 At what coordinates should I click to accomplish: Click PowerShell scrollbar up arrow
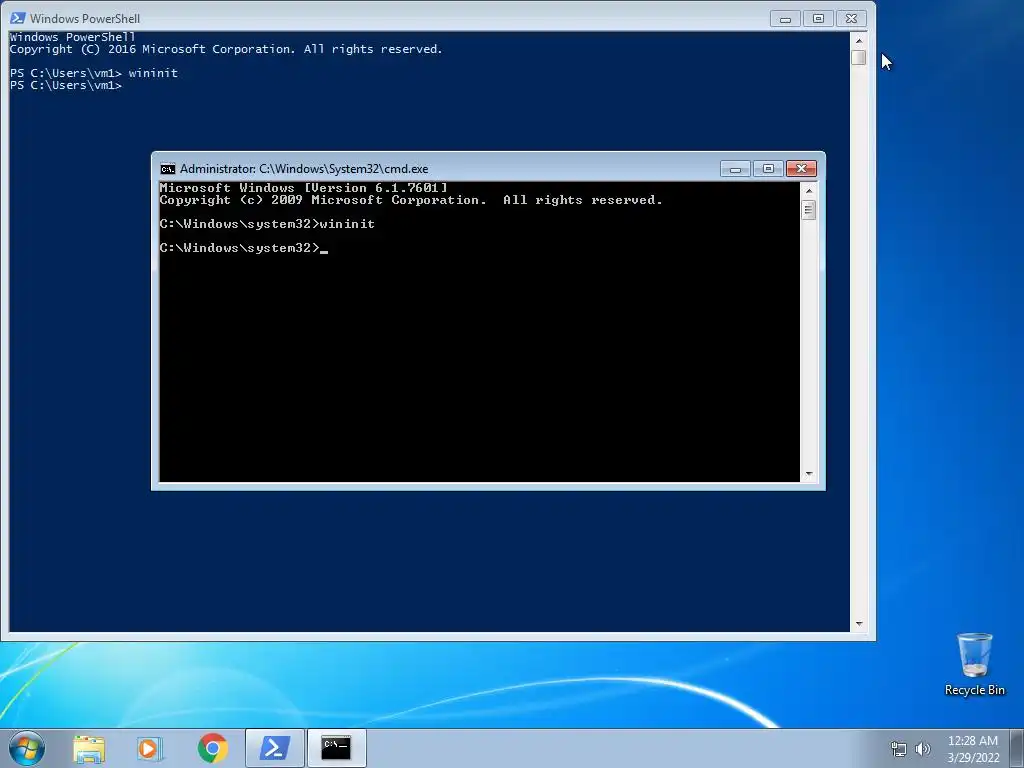click(859, 40)
